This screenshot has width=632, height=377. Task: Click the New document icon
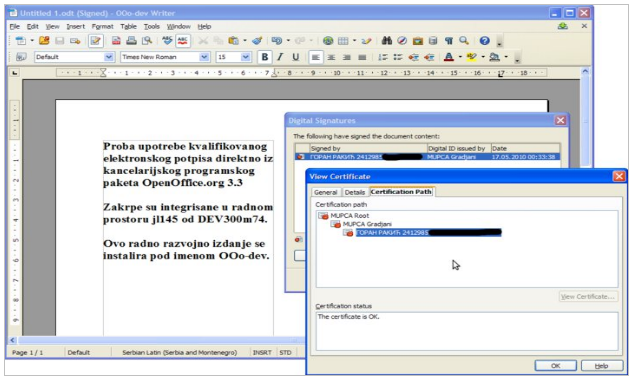[x=20, y=41]
